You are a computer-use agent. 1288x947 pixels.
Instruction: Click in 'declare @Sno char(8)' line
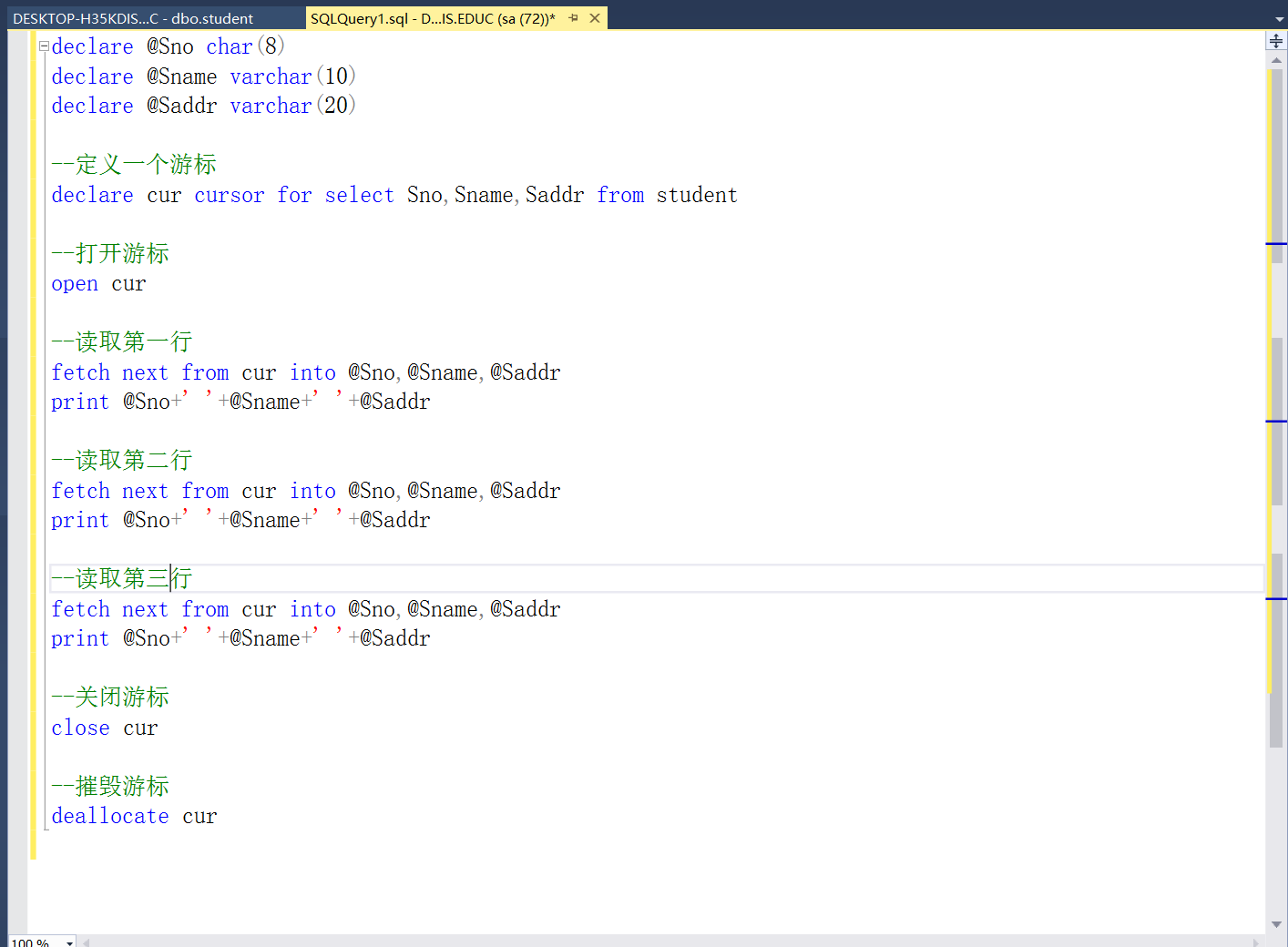[x=169, y=46]
